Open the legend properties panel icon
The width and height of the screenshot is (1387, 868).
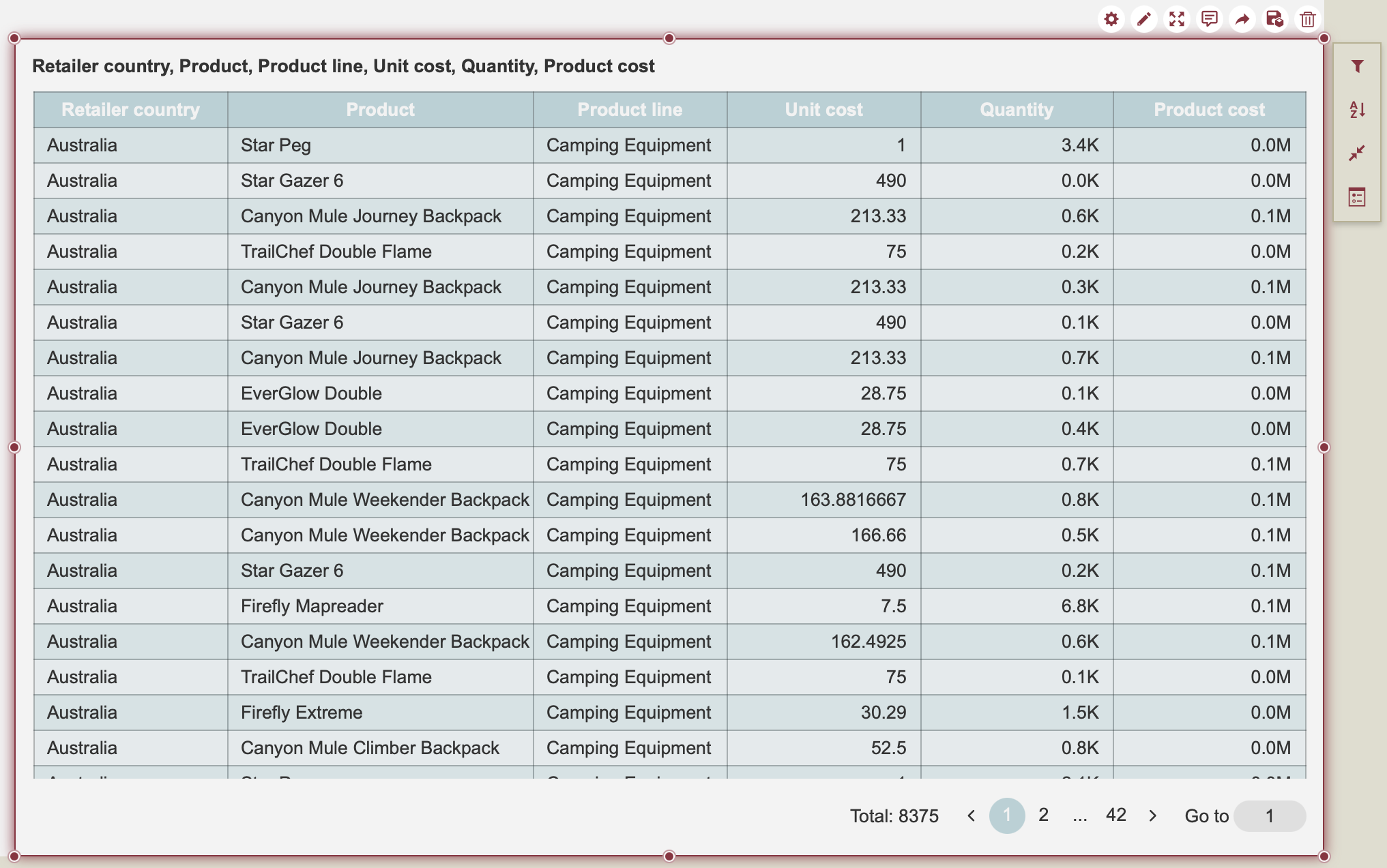point(1357,197)
